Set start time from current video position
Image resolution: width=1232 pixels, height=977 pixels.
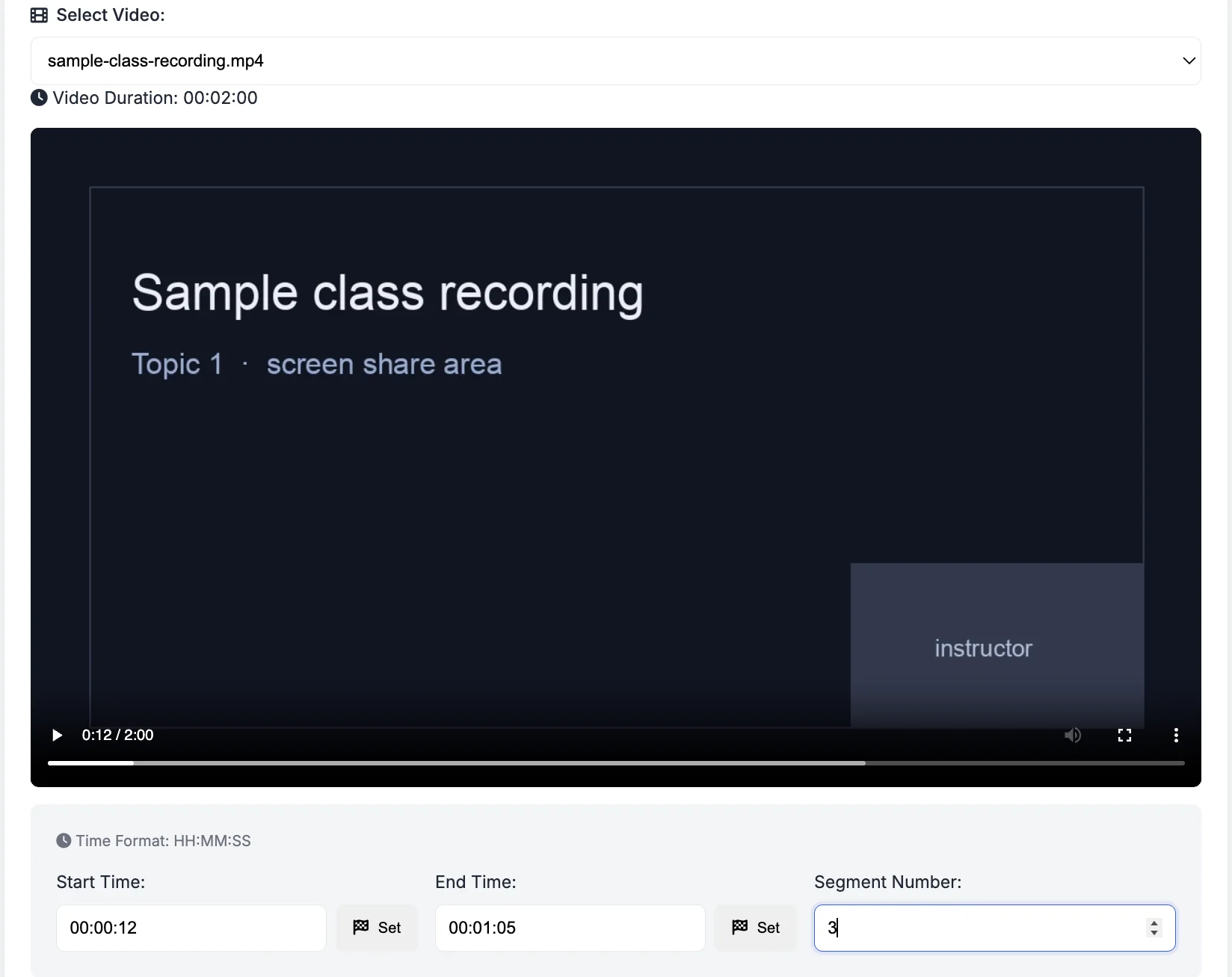pos(377,928)
